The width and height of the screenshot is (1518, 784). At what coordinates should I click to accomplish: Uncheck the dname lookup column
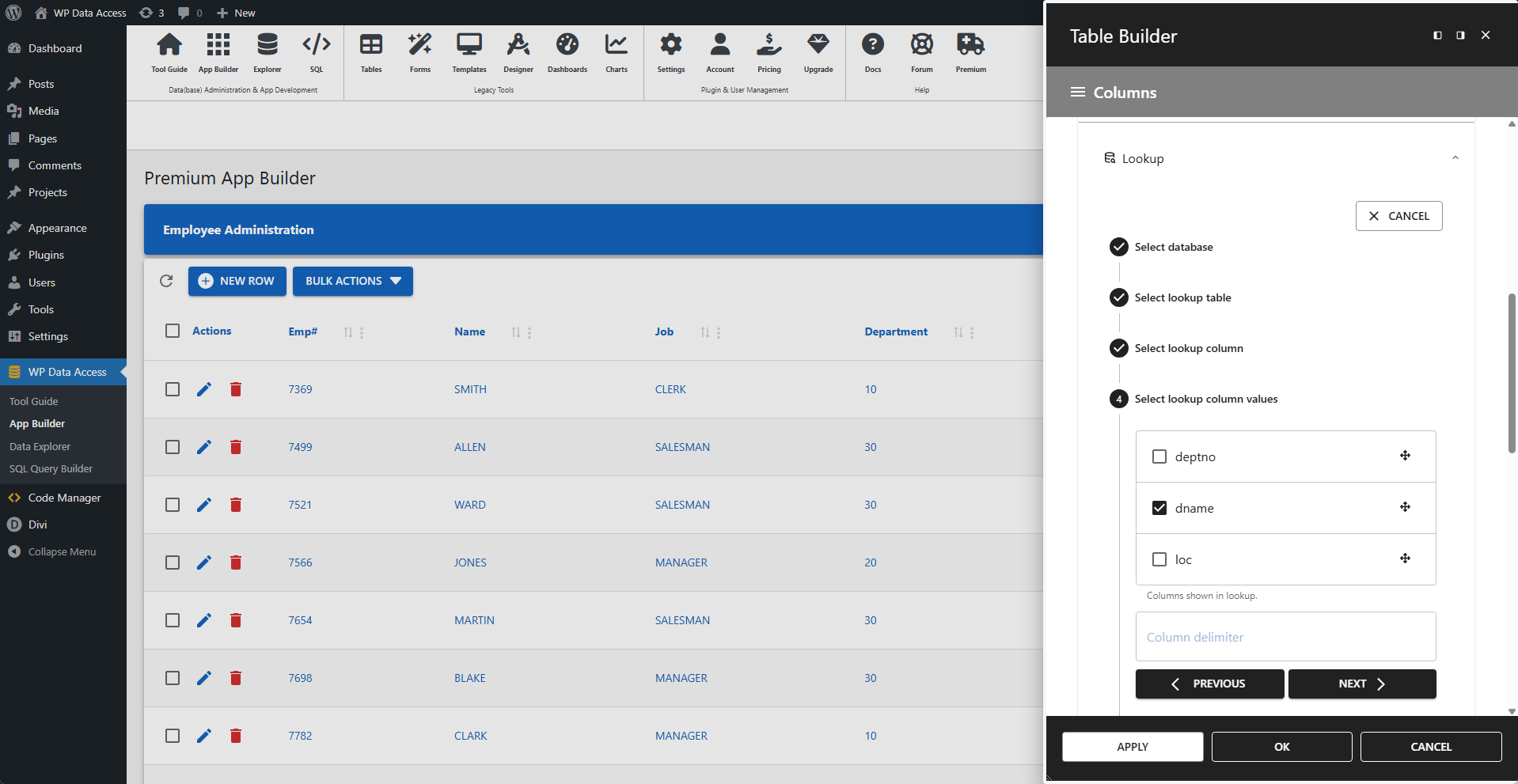coord(1159,507)
